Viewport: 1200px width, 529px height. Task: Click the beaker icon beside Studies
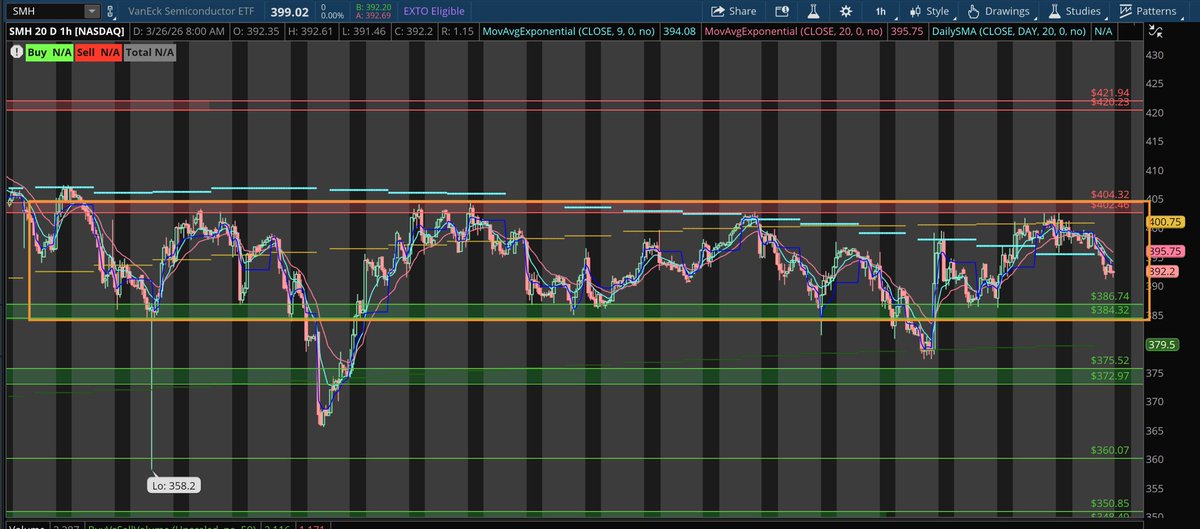click(1053, 12)
